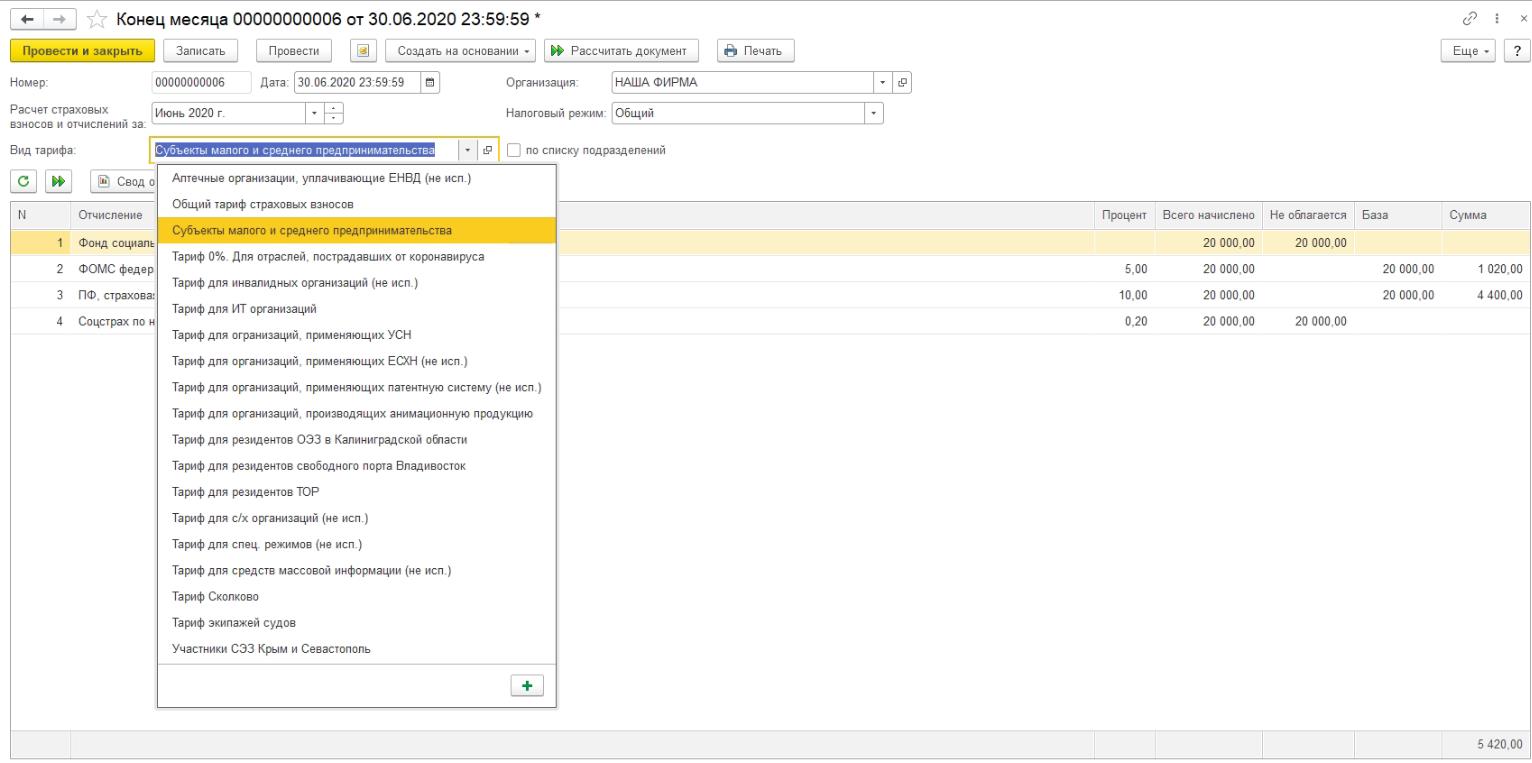Select Тариф для инвалидных организаций
This screenshot has width=1532, height=763.
357,282
